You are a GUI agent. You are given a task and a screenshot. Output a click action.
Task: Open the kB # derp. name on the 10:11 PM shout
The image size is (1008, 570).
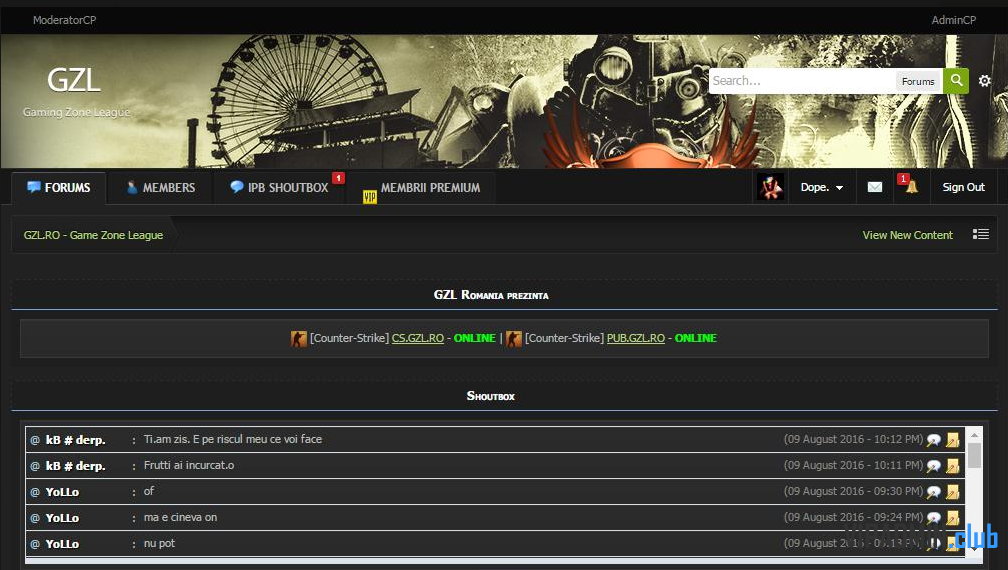[x=75, y=466]
